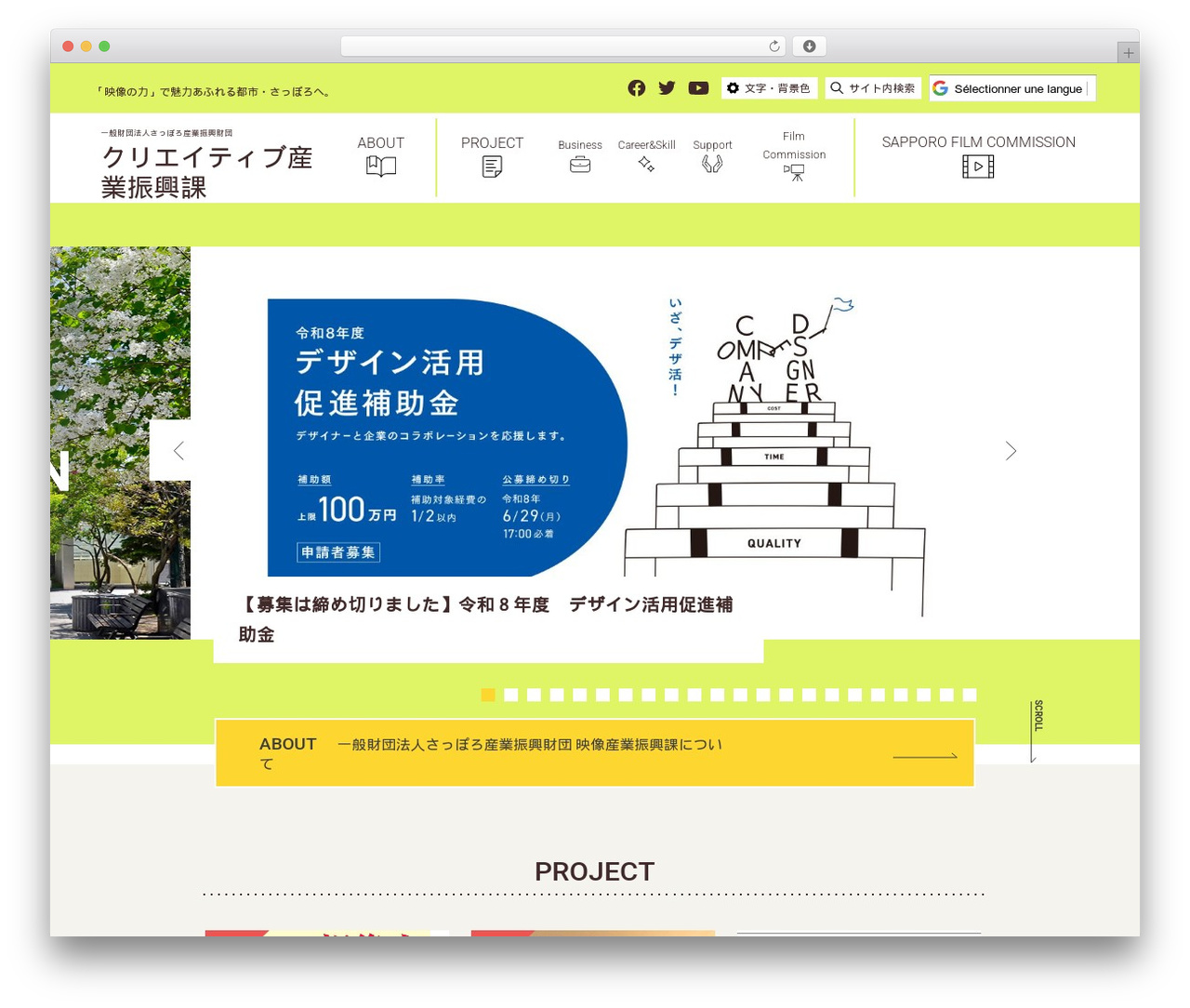
Task: Select the last carousel dot
Action: (970, 695)
